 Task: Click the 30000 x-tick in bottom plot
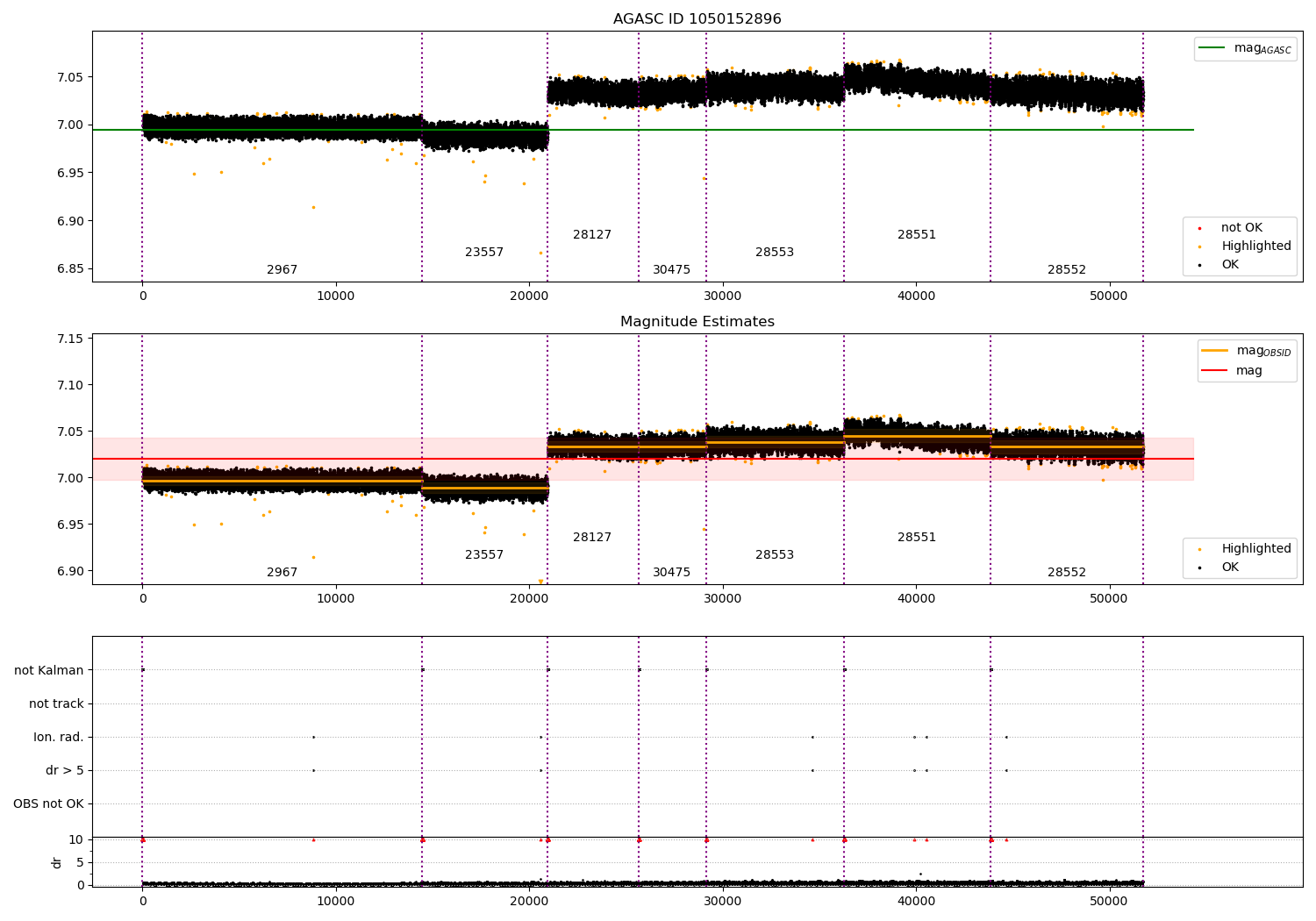[x=723, y=902]
